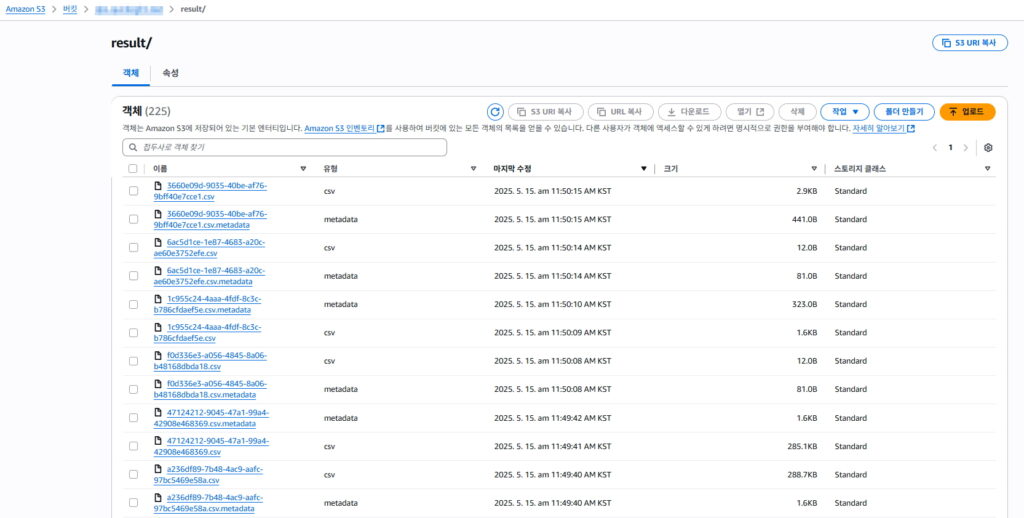Open object 3660e09d…9bff40e7cce1.csv
This screenshot has width=1024, height=518.
(x=210, y=191)
